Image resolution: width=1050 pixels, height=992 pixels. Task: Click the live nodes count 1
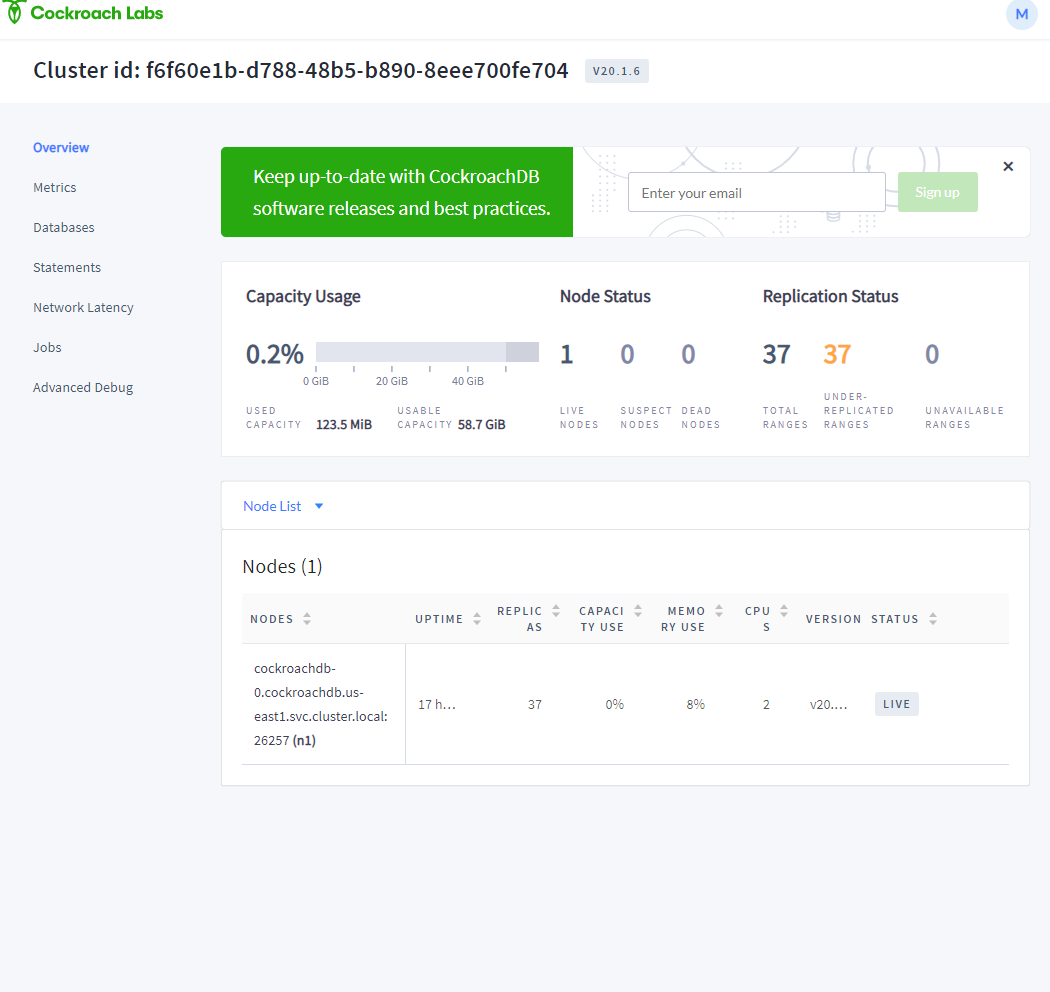567,354
